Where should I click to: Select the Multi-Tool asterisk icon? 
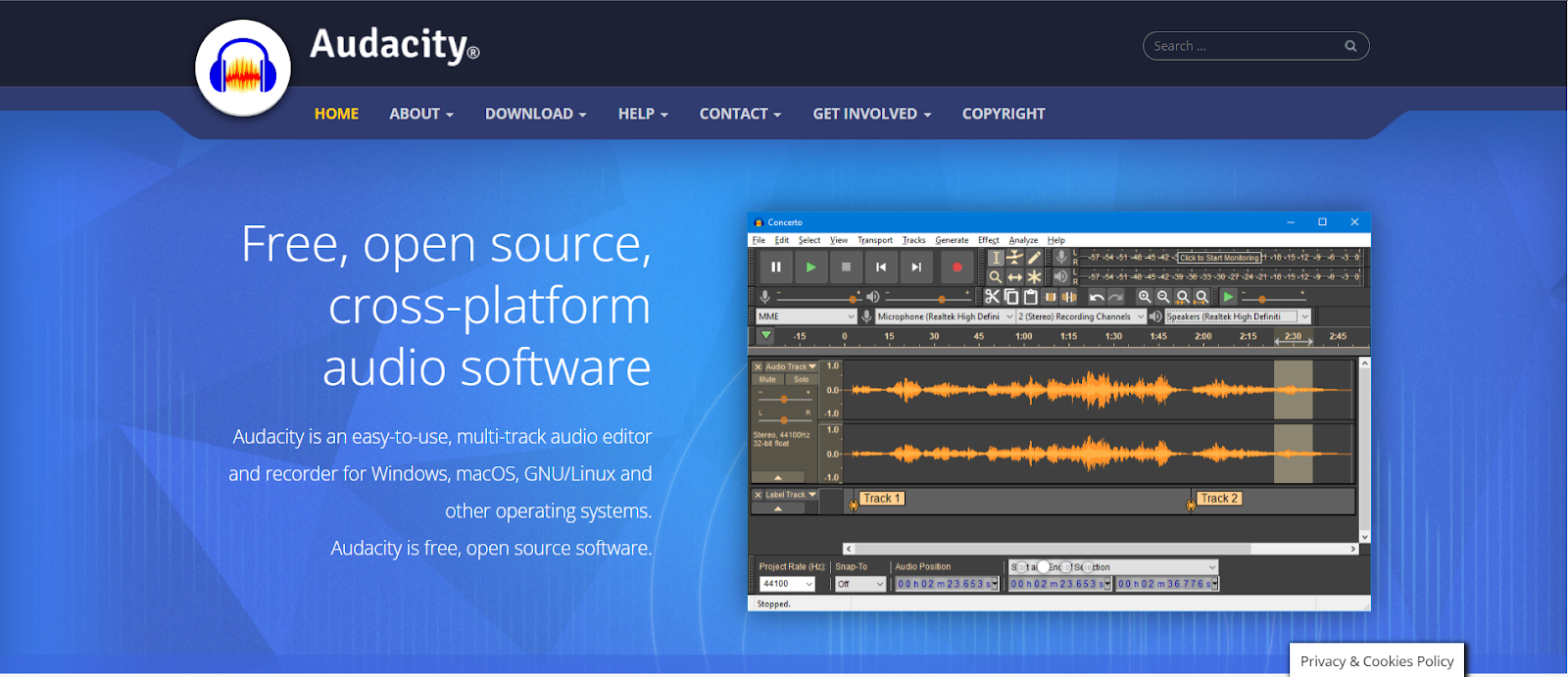click(x=1034, y=277)
